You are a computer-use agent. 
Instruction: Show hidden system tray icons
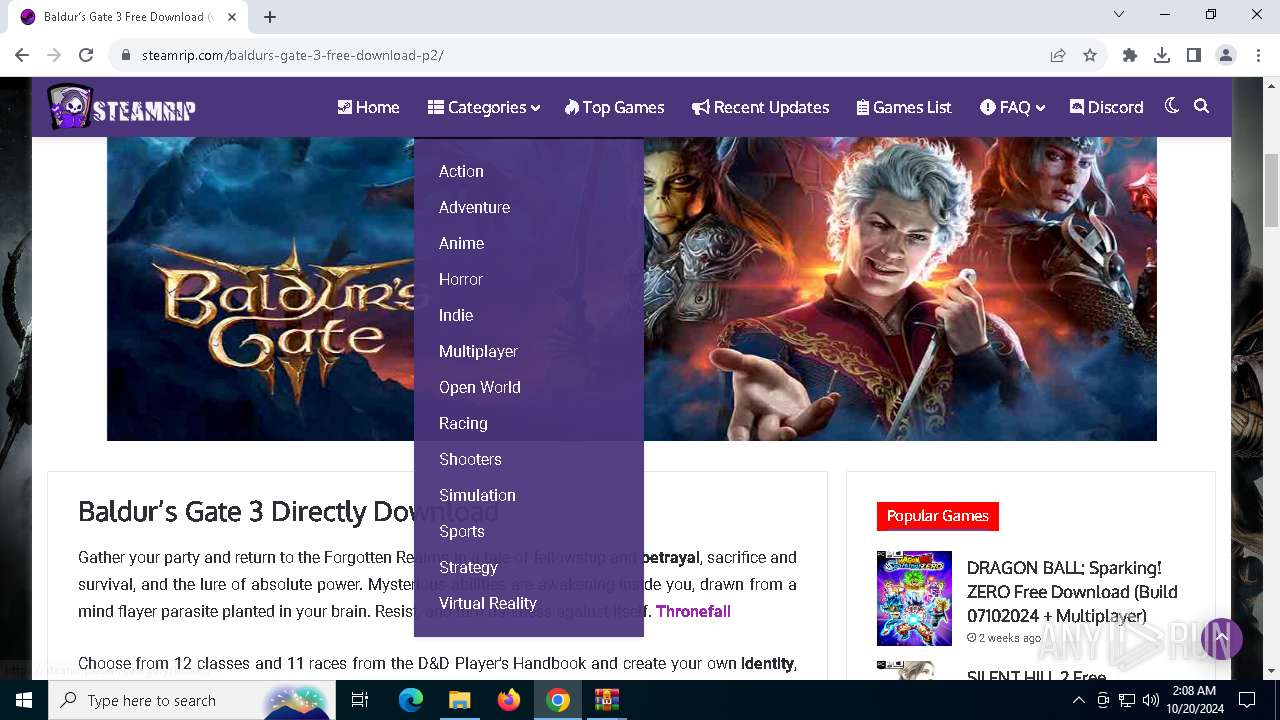(1078, 700)
